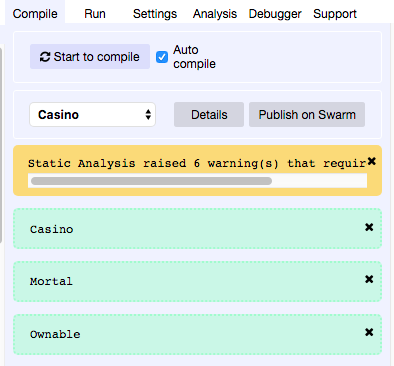
Task: Click the Details button
Action: (x=209, y=115)
